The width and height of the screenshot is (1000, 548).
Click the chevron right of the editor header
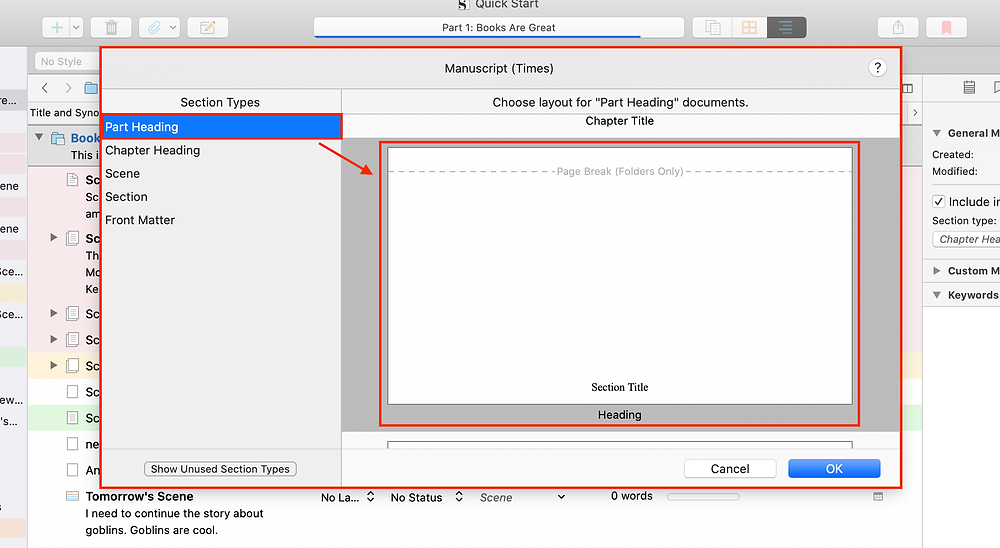[915, 112]
